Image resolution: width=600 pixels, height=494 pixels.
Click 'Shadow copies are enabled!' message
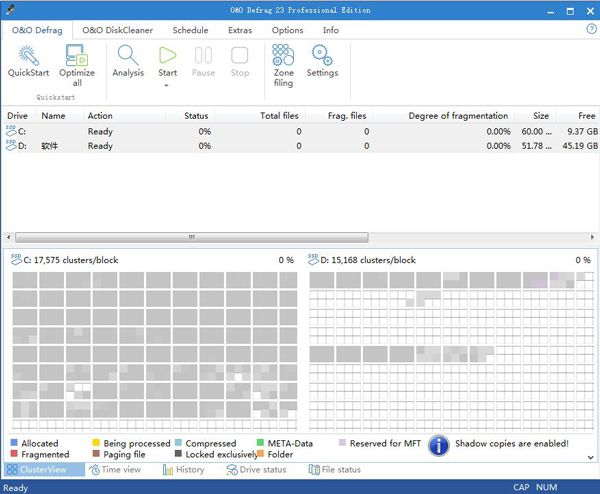coord(512,443)
